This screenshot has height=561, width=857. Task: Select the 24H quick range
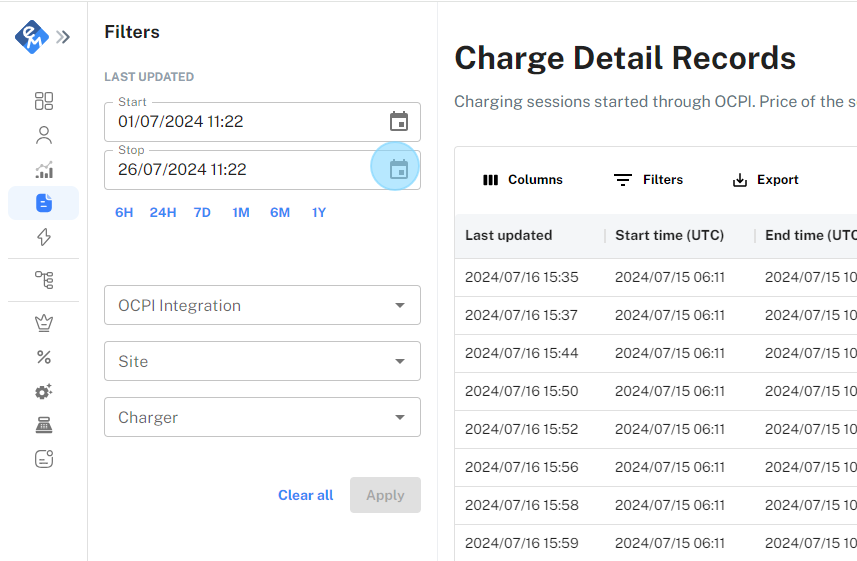163,212
